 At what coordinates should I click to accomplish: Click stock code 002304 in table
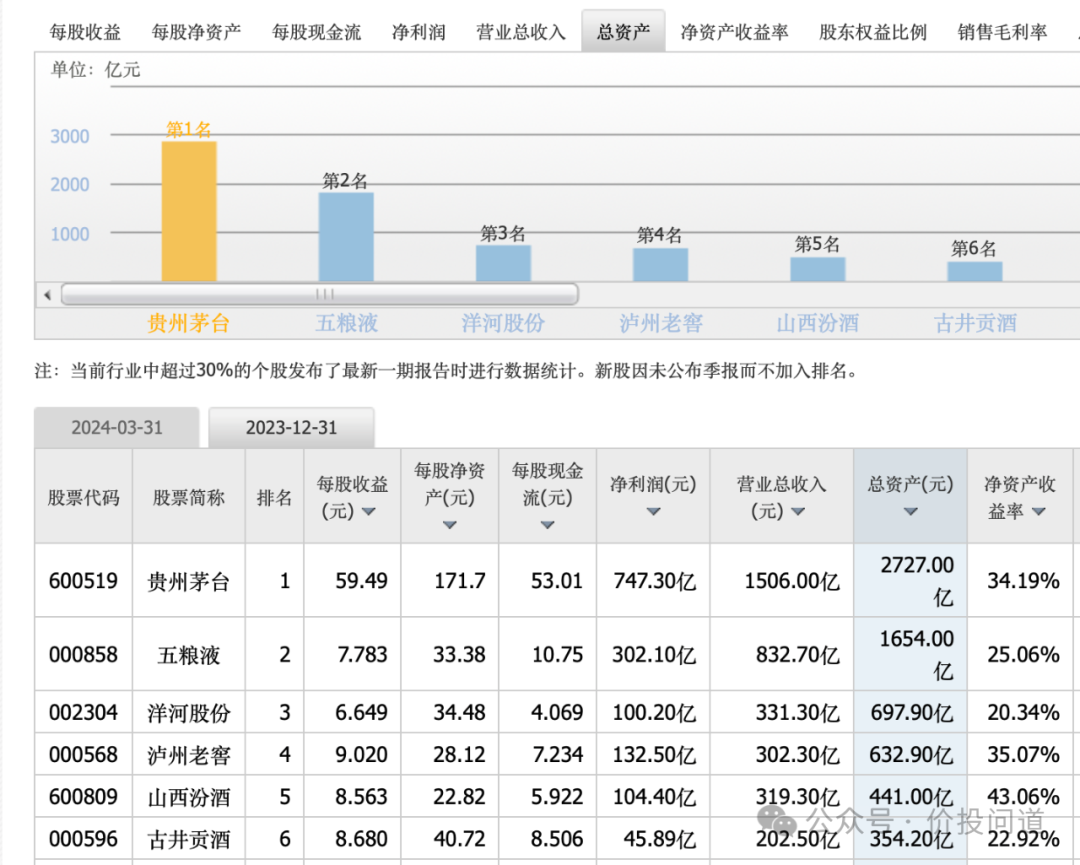(83, 712)
